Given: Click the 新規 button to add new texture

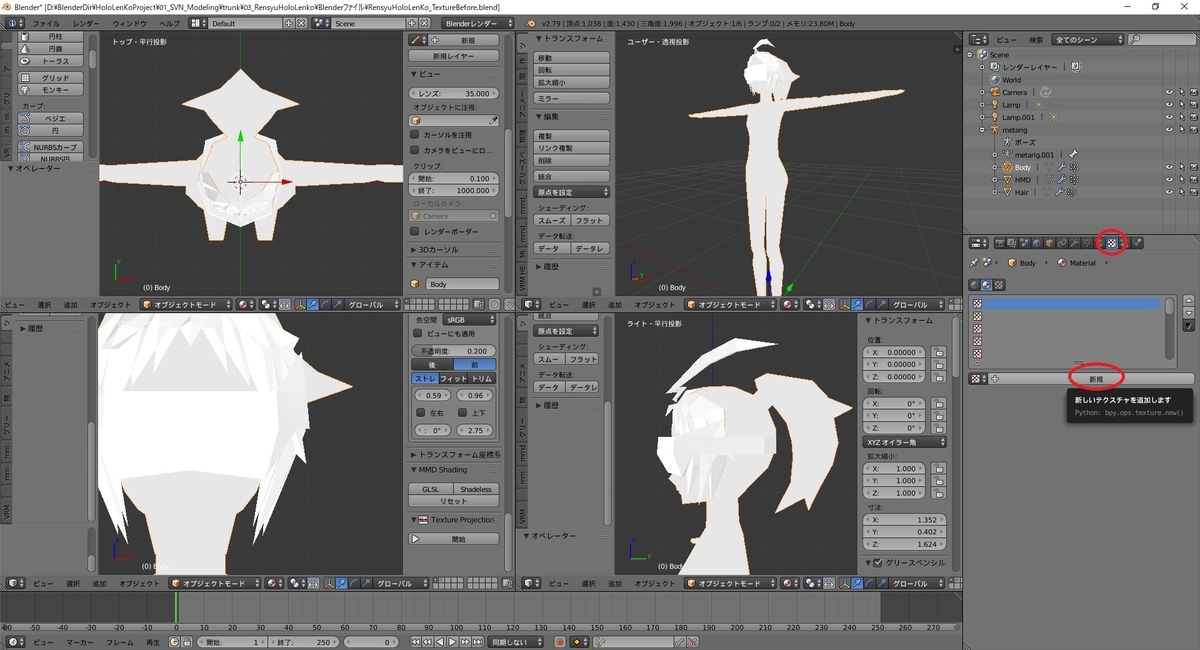Looking at the screenshot, I should [1096, 379].
